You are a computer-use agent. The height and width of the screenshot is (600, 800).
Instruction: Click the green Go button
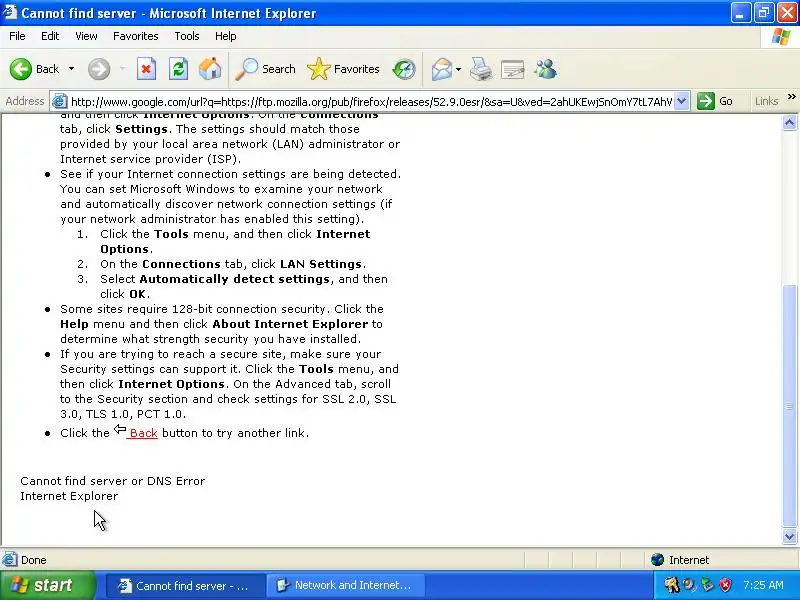(x=716, y=101)
